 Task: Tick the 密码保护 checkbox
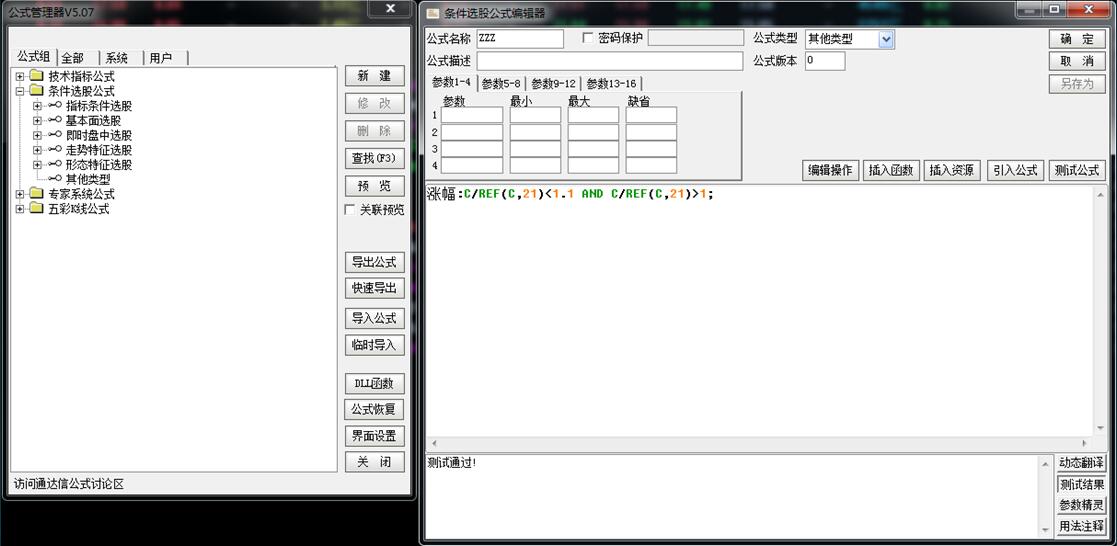click(x=588, y=38)
